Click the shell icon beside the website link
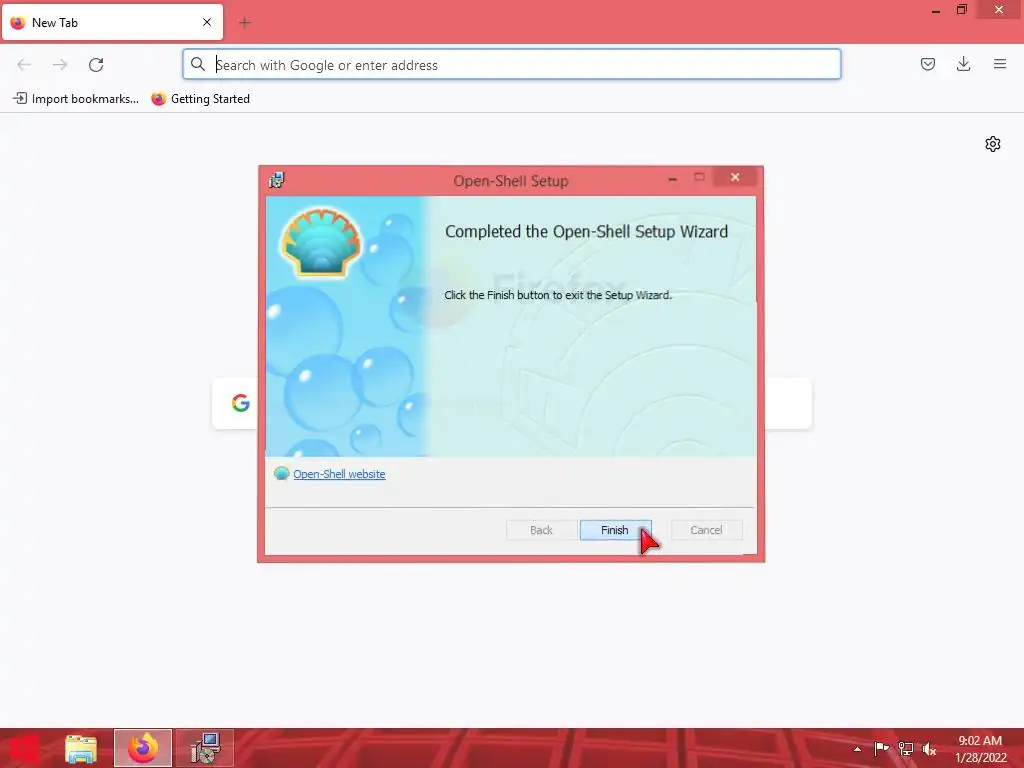Viewport: 1024px width, 768px height. pos(281,473)
